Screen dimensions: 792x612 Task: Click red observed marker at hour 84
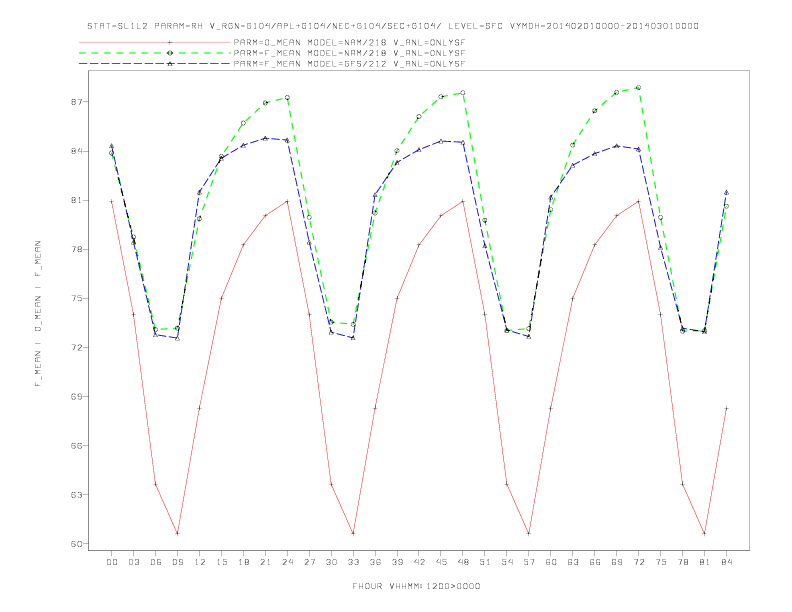726,408
